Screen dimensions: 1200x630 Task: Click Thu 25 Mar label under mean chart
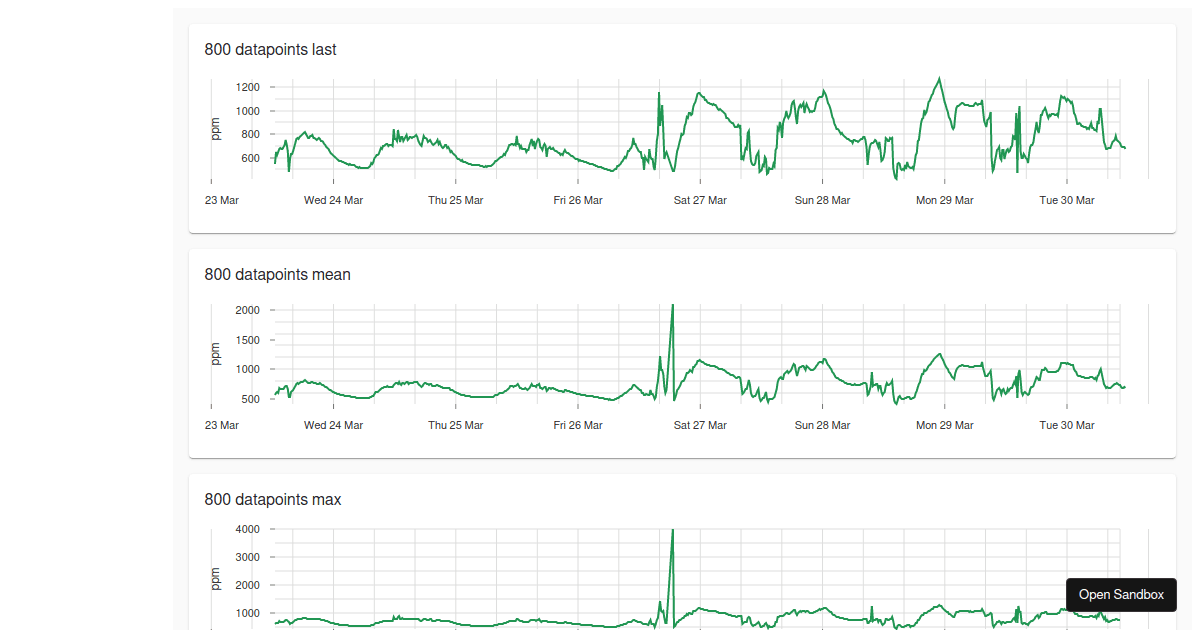[456, 425]
